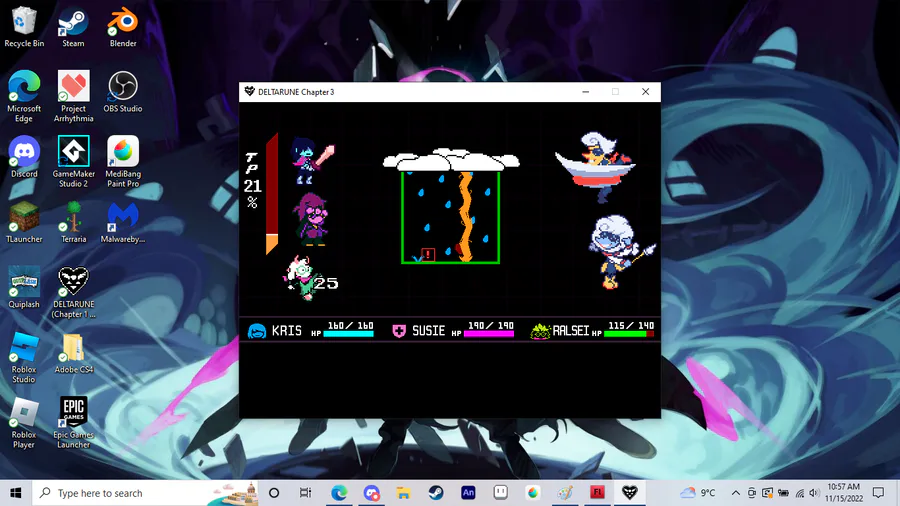Open the Roblox Studio desktop icon
This screenshot has height=506, width=900.
click(24, 357)
